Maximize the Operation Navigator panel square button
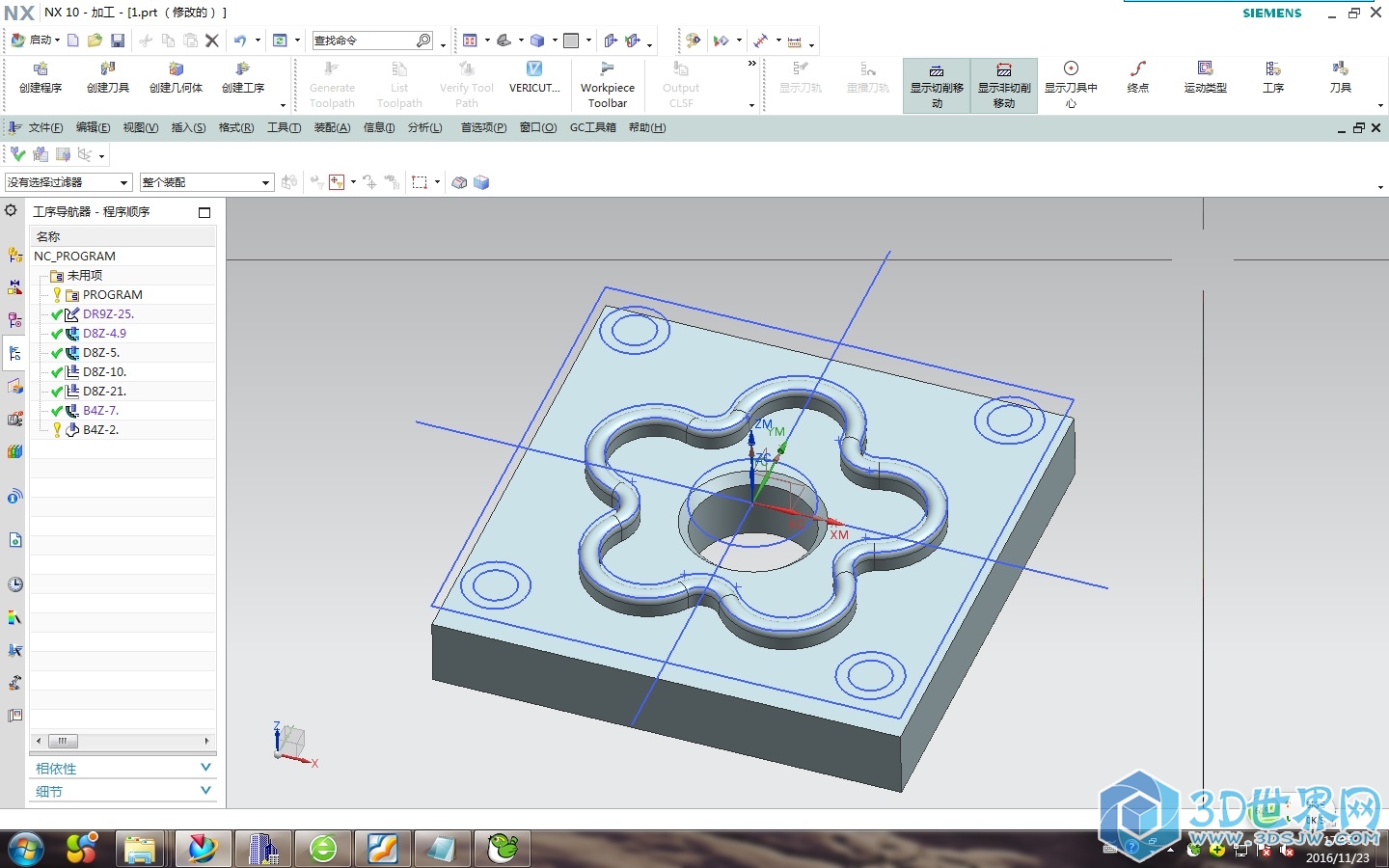1389x868 pixels. (204, 212)
